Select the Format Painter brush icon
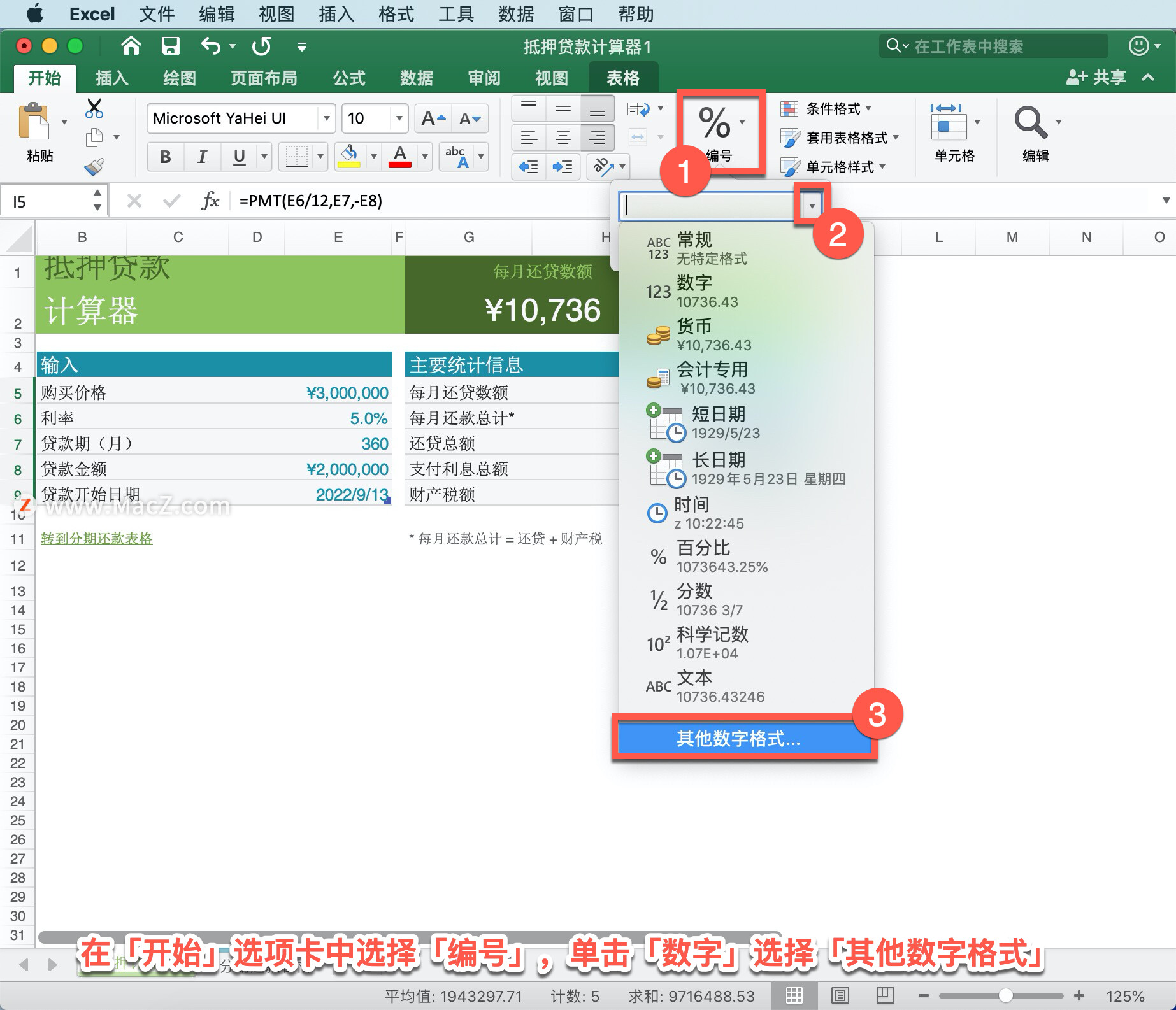Viewport: 1176px width, 1010px height. pyautogui.click(x=94, y=167)
